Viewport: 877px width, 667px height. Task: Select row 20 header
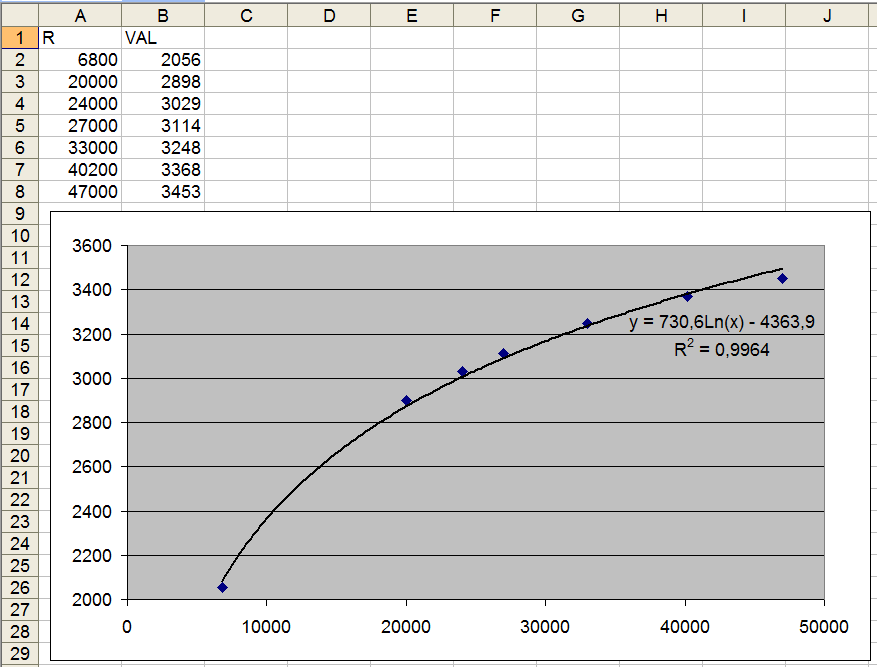(20, 456)
